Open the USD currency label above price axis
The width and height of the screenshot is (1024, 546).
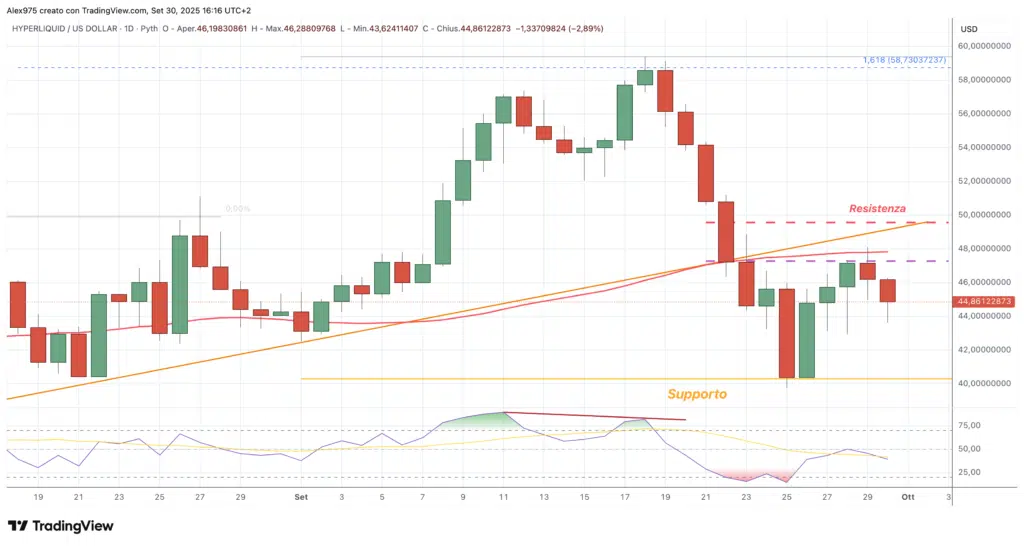tap(968, 28)
